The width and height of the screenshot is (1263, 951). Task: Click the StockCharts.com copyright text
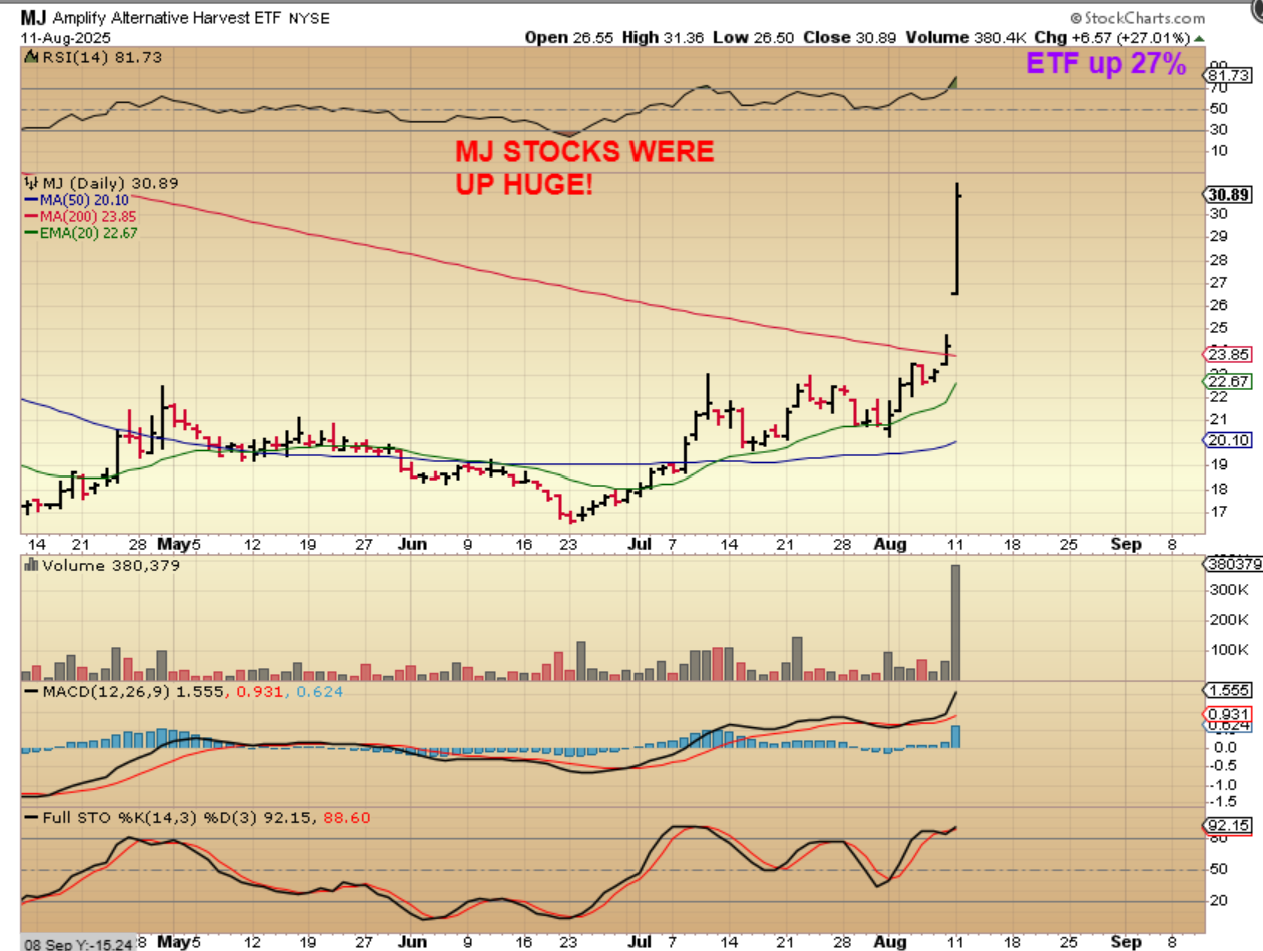click(x=1137, y=17)
